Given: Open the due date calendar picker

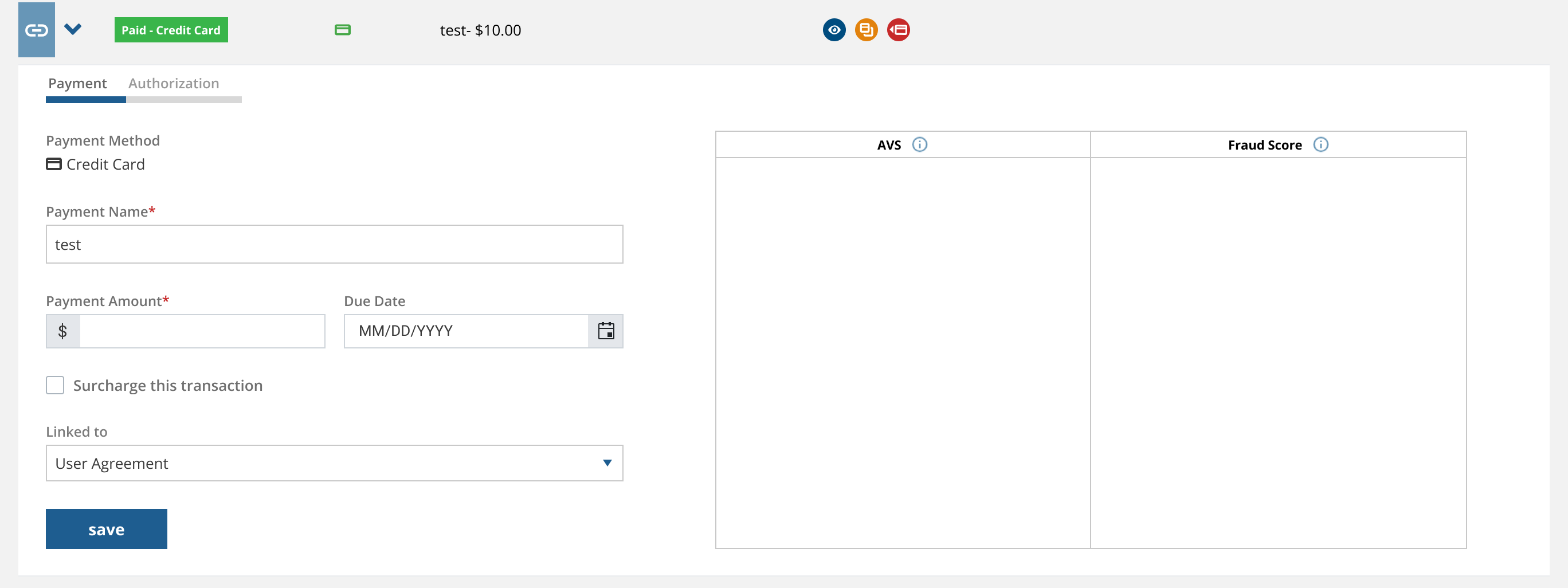Looking at the screenshot, I should (x=606, y=331).
